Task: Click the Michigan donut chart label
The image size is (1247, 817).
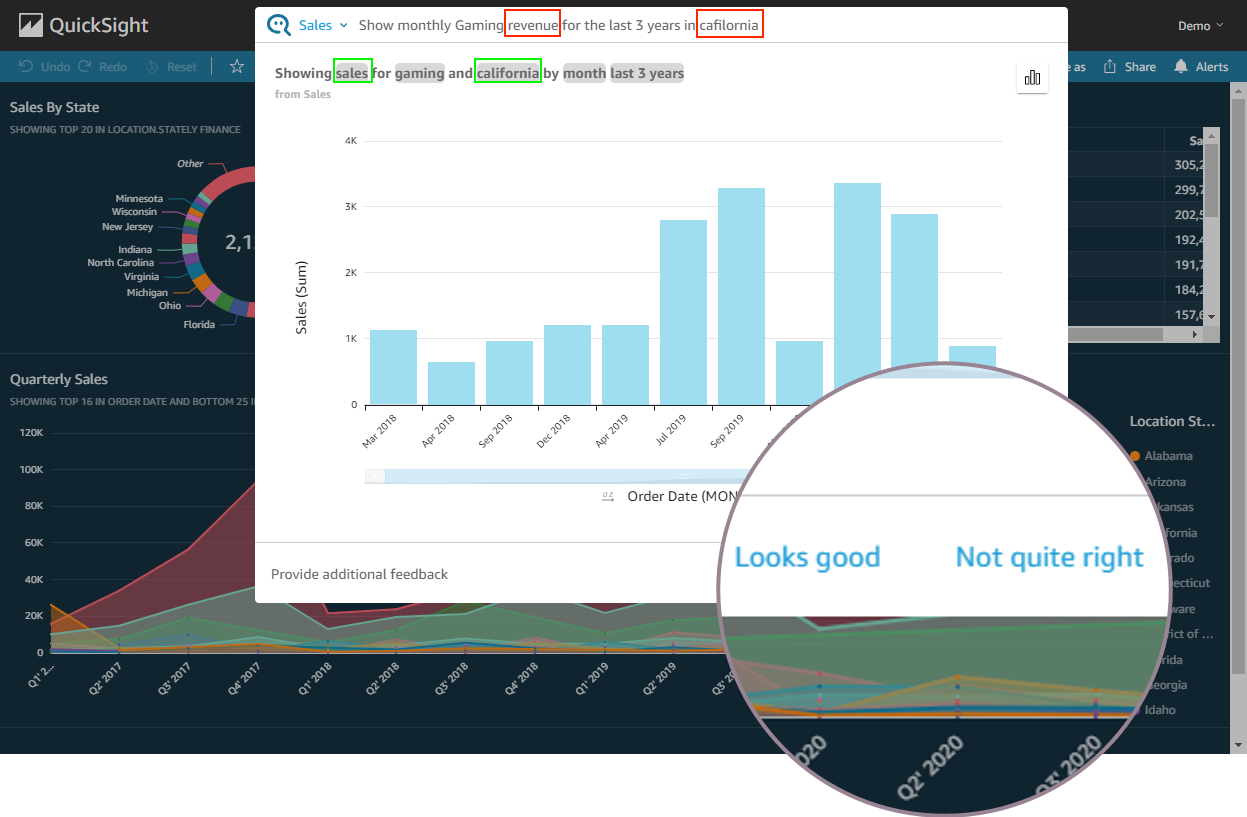Action: click(147, 293)
